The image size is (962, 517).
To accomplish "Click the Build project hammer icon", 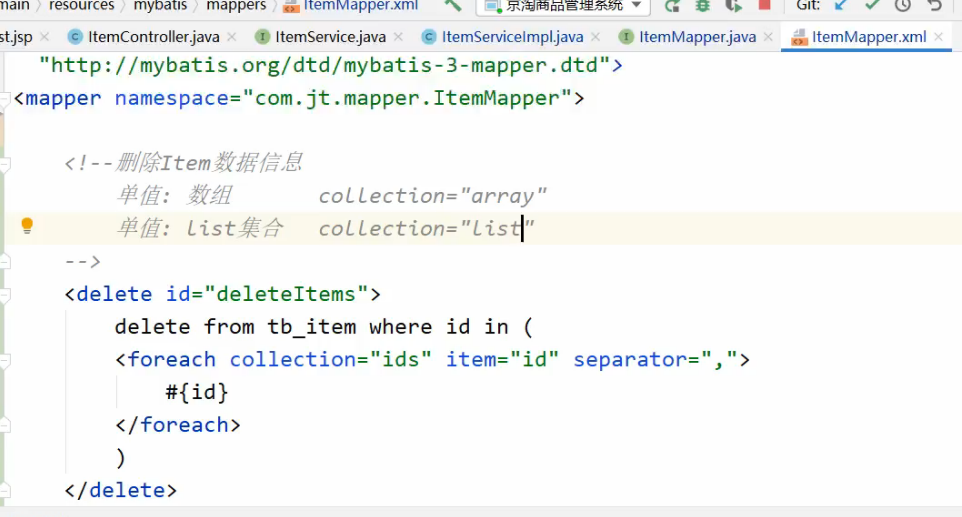I will click(x=452, y=6).
